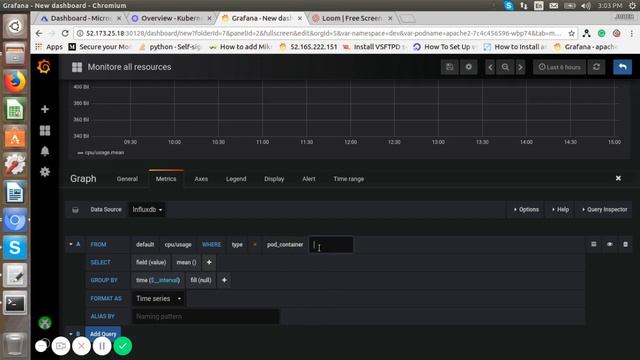Focus the empty WHERE condition input box
The height and width of the screenshot is (360, 640).
click(x=331, y=244)
